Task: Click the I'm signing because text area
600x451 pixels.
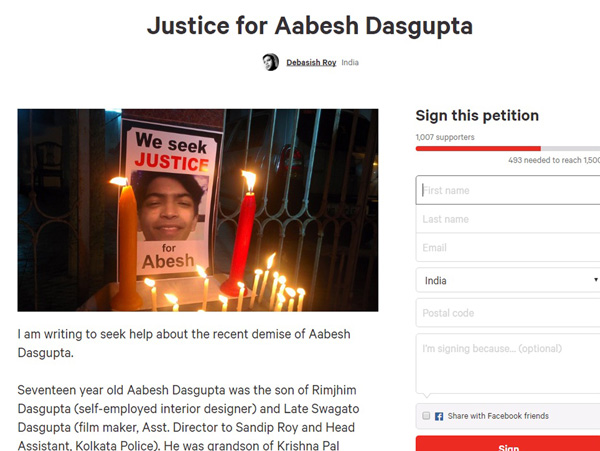Action: click(x=508, y=363)
